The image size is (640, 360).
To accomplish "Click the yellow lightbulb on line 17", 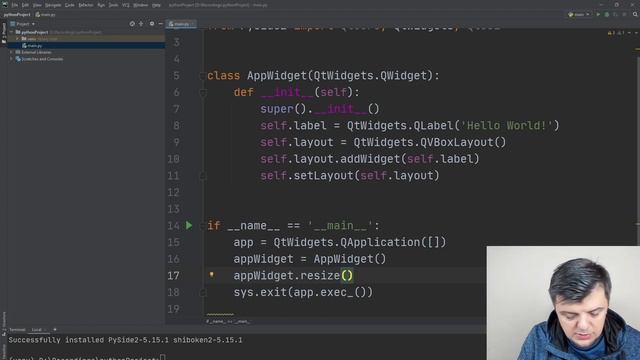I will [211, 275].
